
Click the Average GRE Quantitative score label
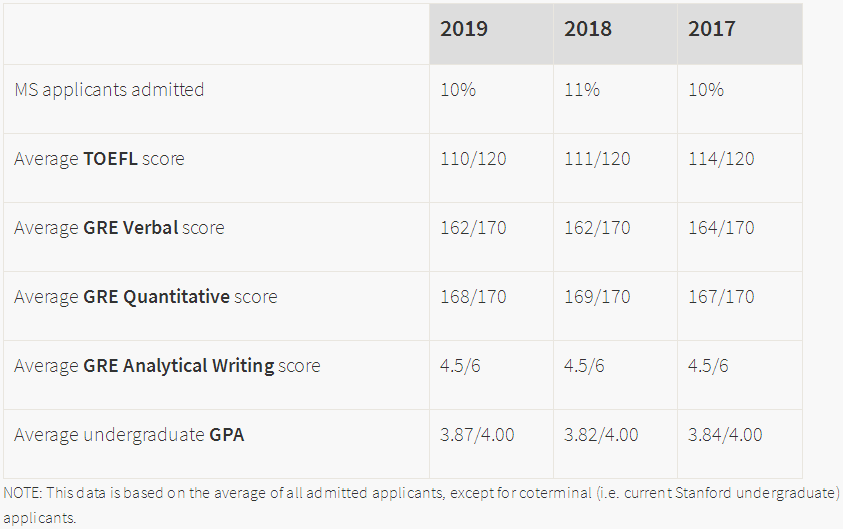tap(146, 297)
